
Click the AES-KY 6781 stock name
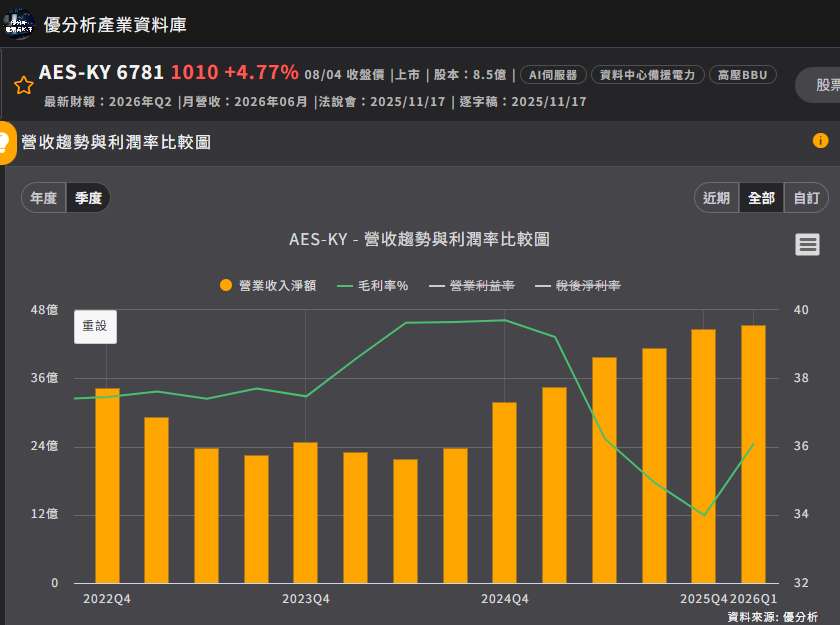tap(101, 72)
